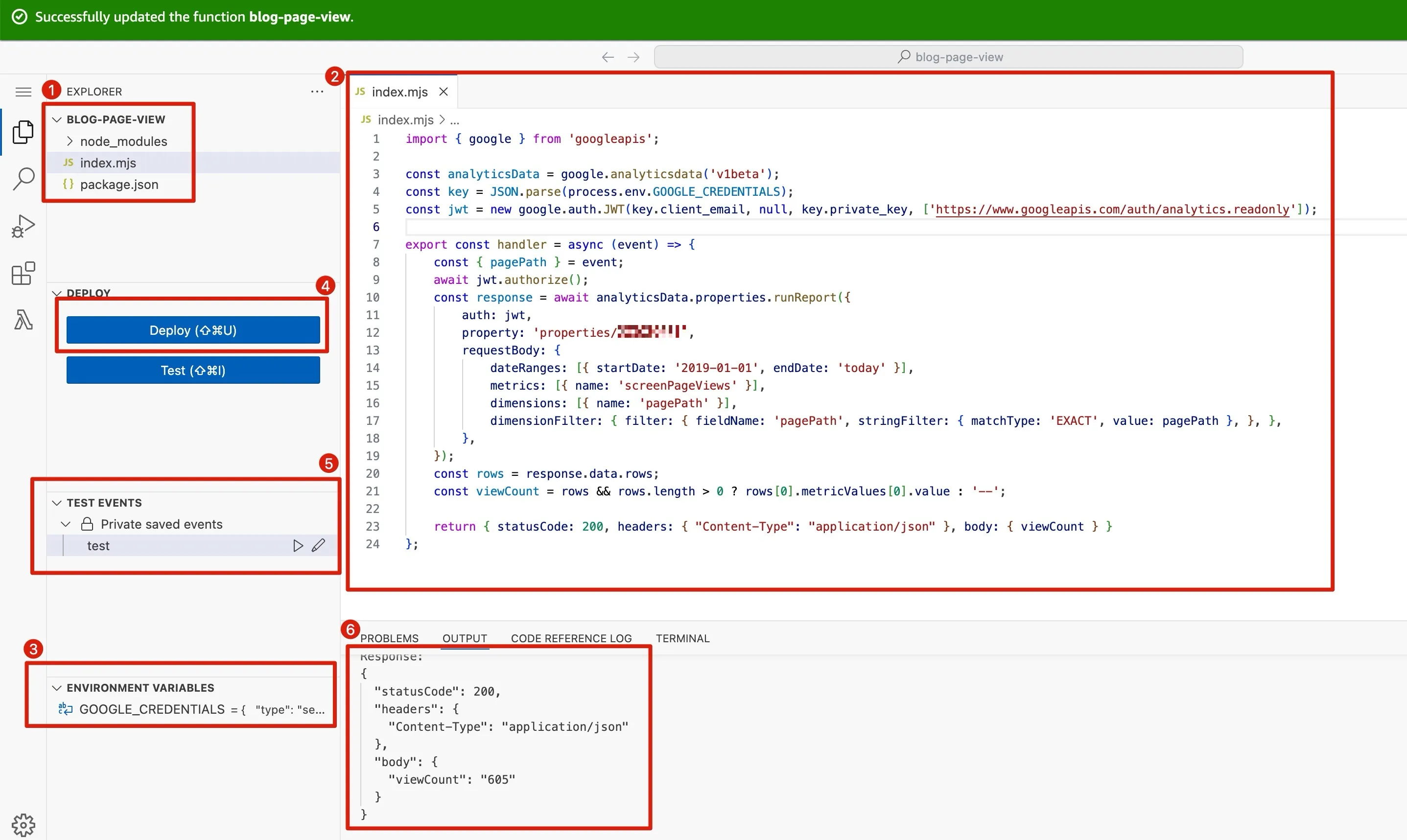Switch to the PROBLEMS tab
The width and height of the screenshot is (1407, 840).
pyautogui.click(x=389, y=638)
